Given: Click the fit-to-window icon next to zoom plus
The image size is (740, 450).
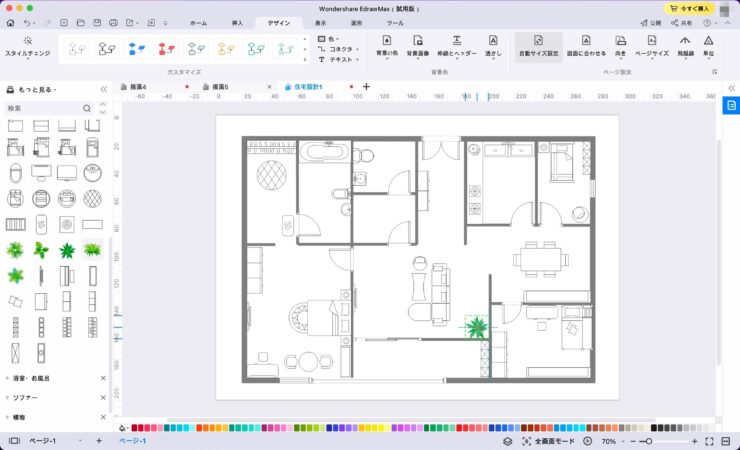Looking at the screenshot, I should [709, 441].
